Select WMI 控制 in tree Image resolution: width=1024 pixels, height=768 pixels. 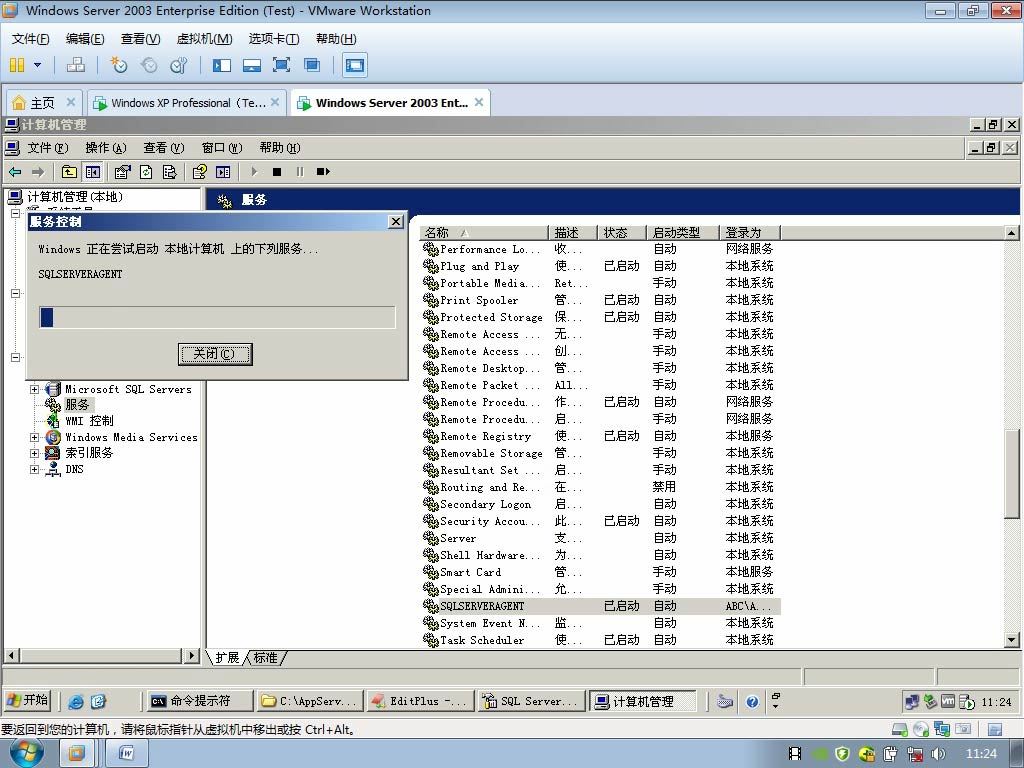(x=89, y=421)
